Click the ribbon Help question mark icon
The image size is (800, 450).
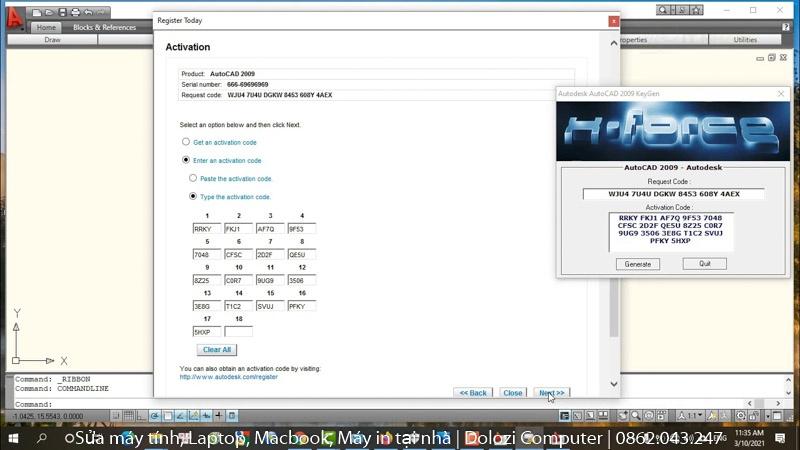[x=786, y=27]
